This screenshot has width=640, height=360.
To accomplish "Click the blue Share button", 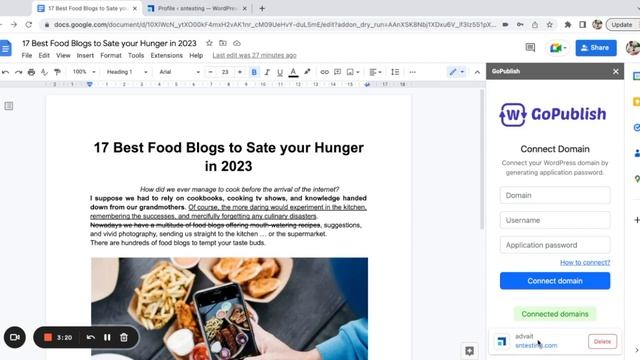I will click(596, 48).
